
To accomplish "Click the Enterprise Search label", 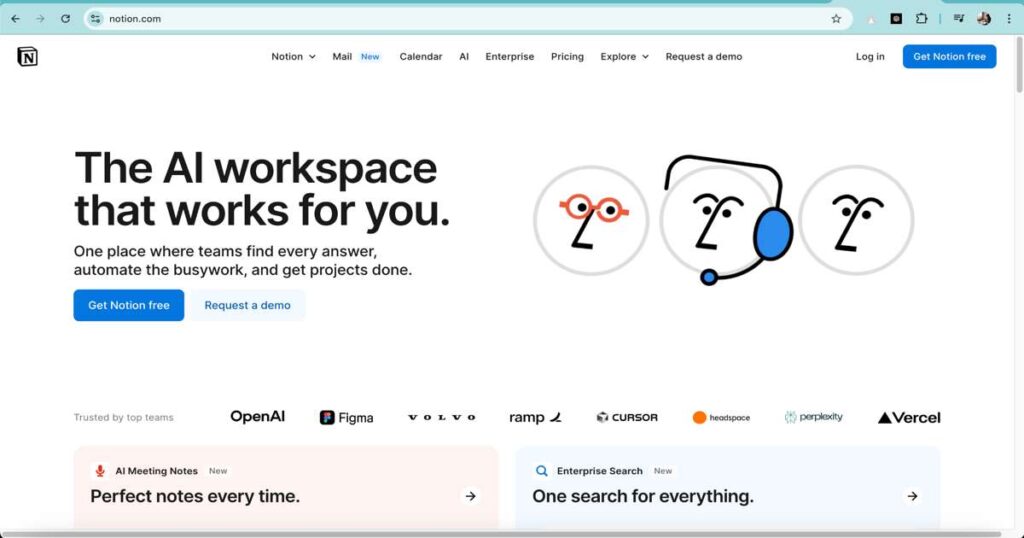I will (600, 471).
